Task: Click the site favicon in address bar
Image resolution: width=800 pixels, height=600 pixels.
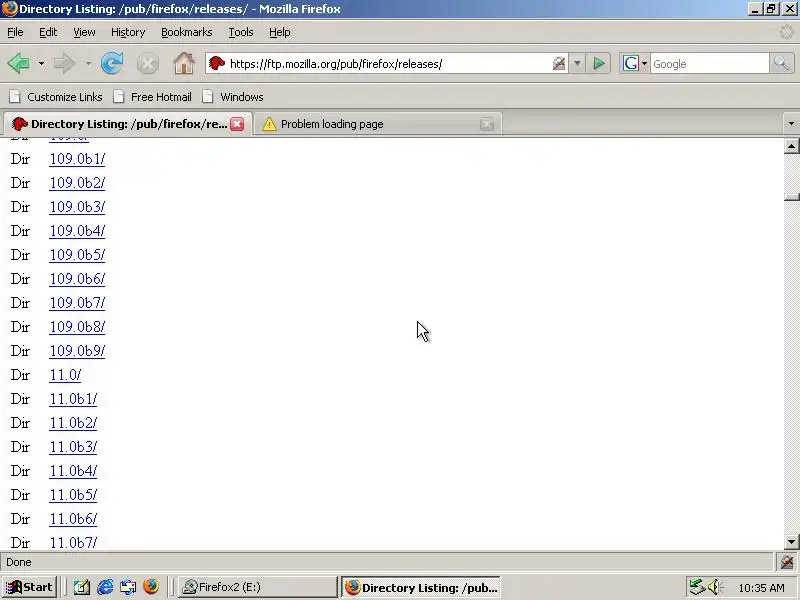Action: (217, 63)
